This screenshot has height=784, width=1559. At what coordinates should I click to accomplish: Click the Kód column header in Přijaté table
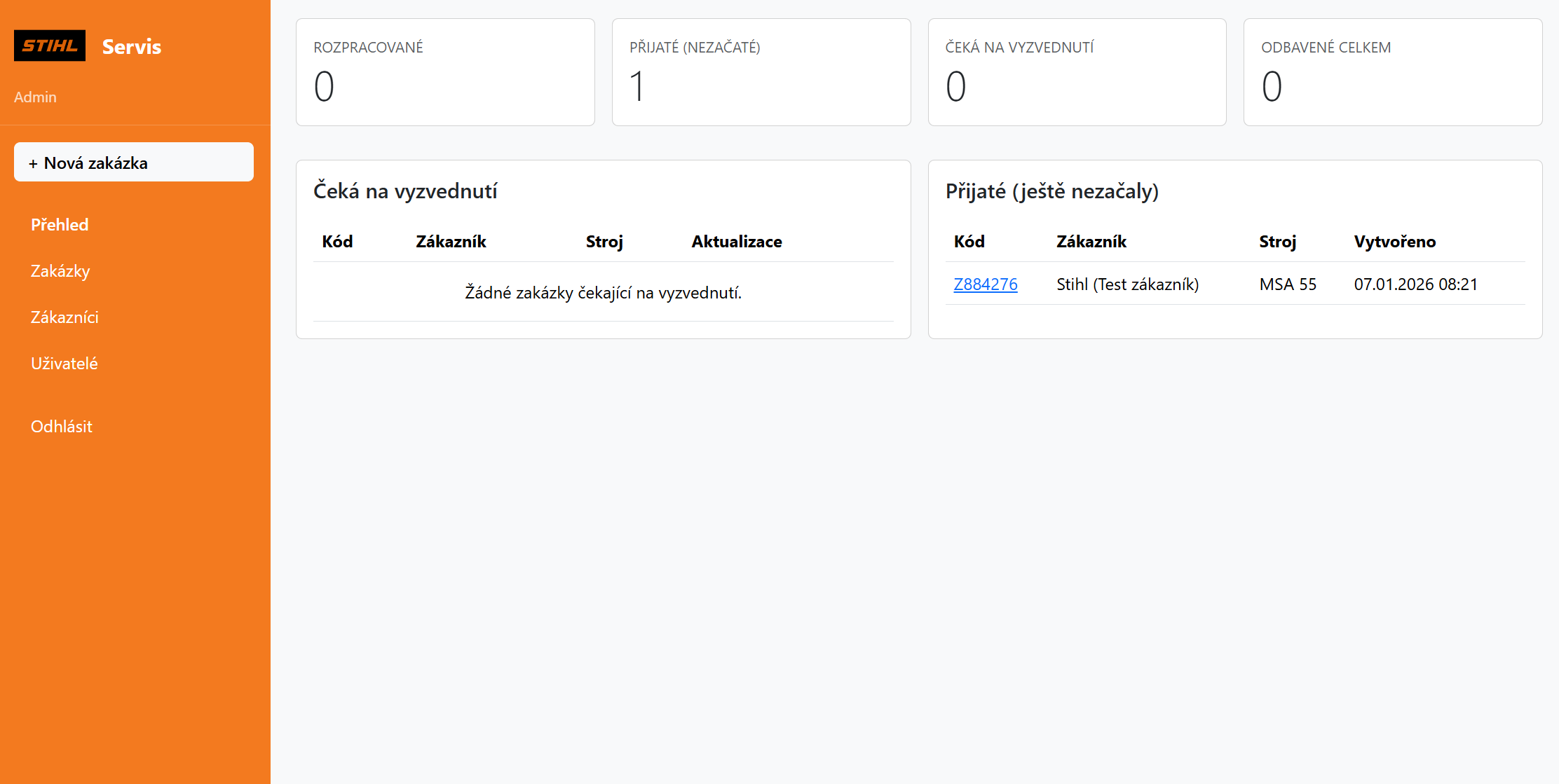969,241
